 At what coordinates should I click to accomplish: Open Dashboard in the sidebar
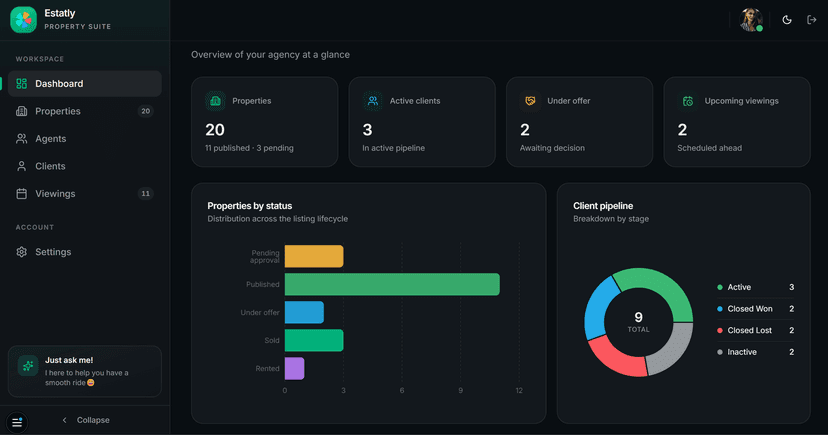click(x=84, y=83)
